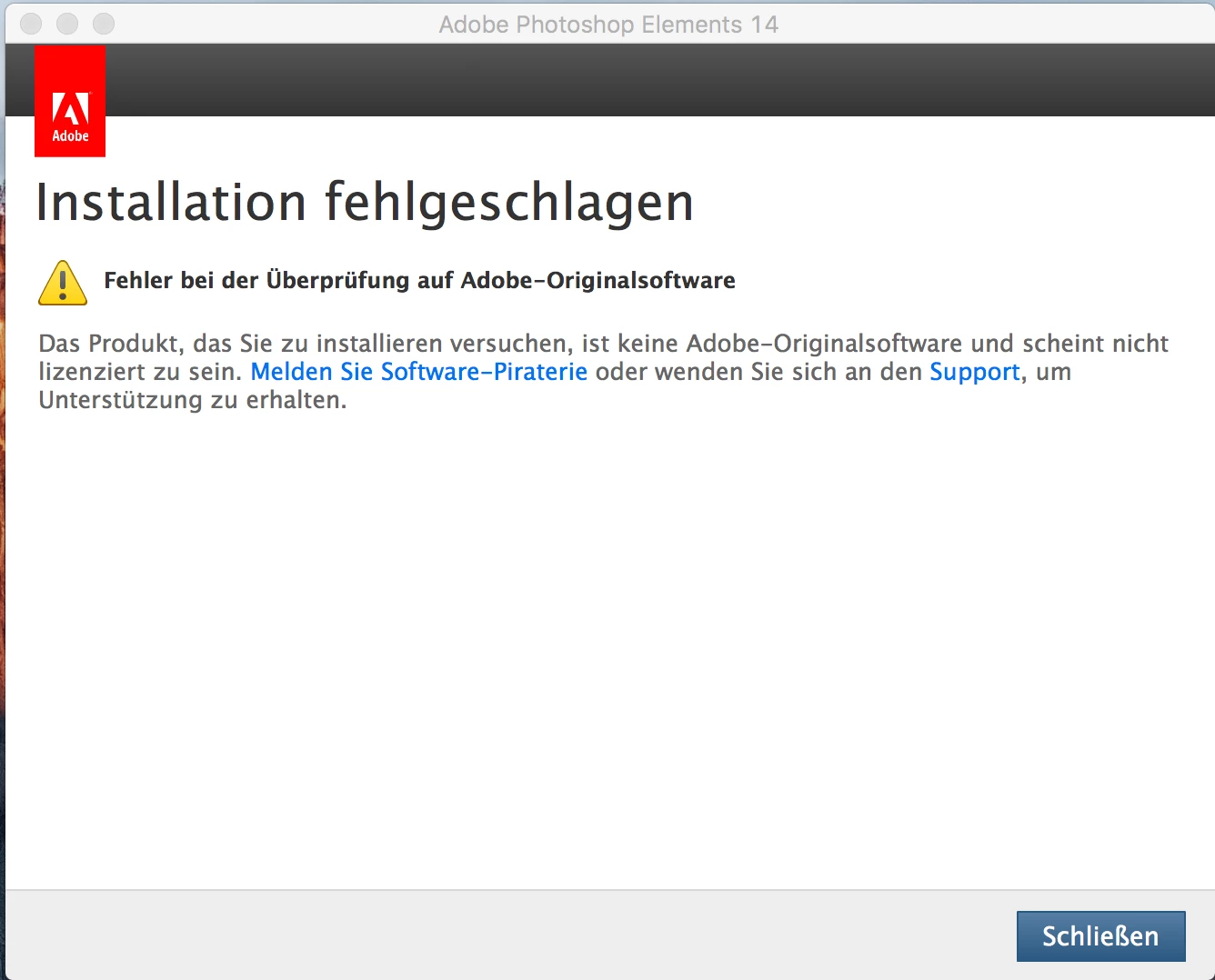This screenshot has height=980, width=1215.
Task: Click the yellow warning triangle icon
Action: (63, 282)
